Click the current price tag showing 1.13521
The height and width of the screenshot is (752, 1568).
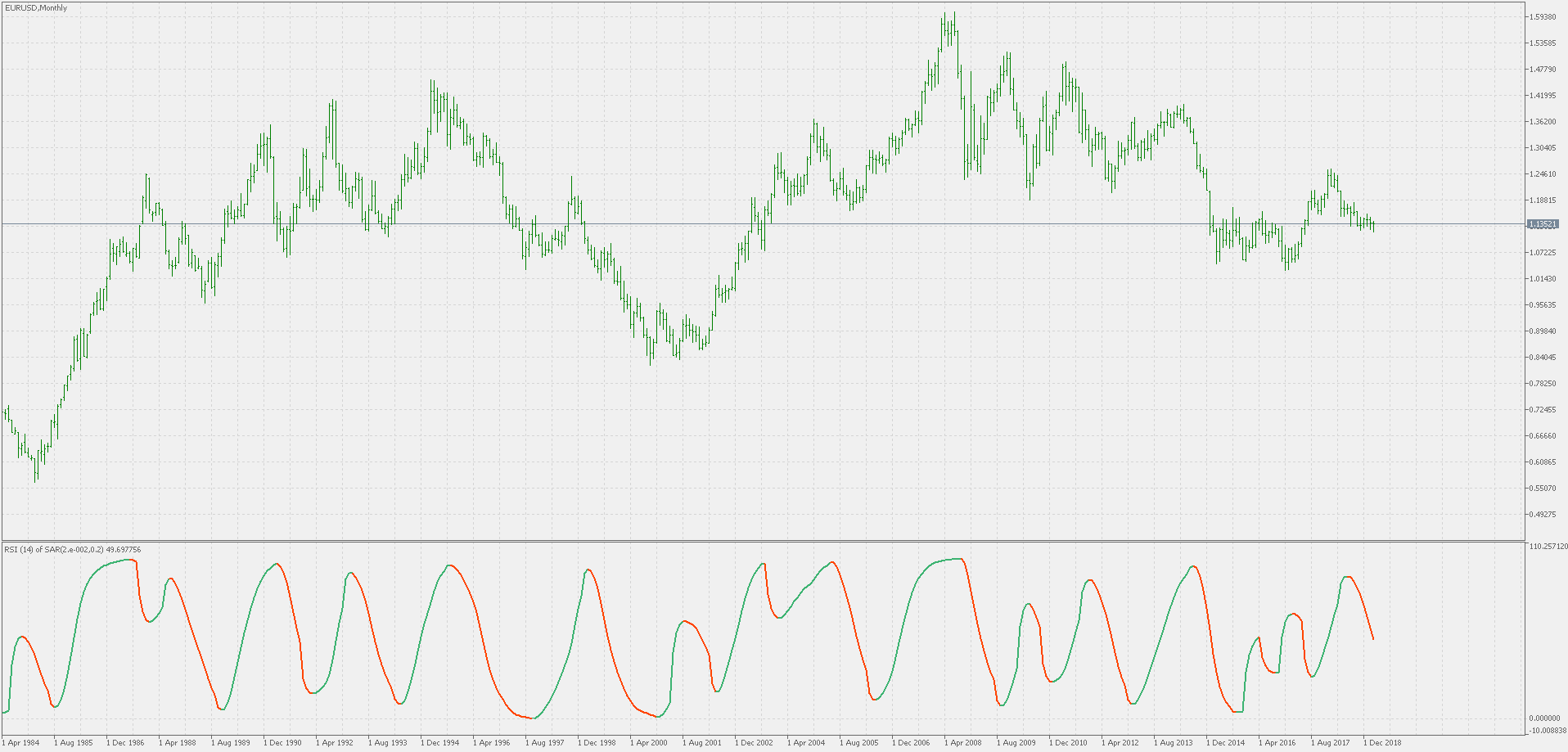1542,223
